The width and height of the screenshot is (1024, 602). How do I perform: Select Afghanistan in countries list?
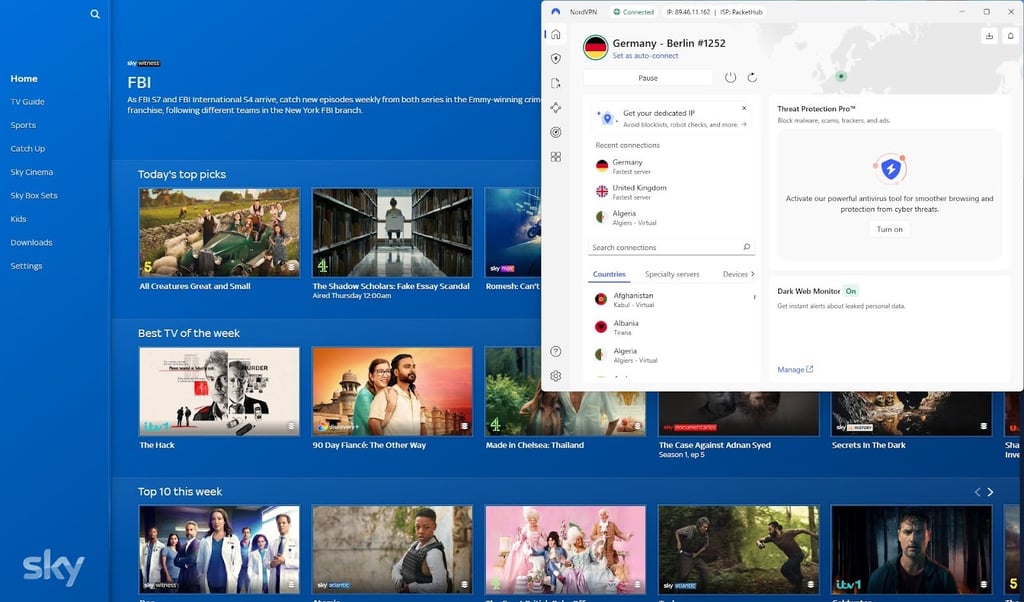671,300
